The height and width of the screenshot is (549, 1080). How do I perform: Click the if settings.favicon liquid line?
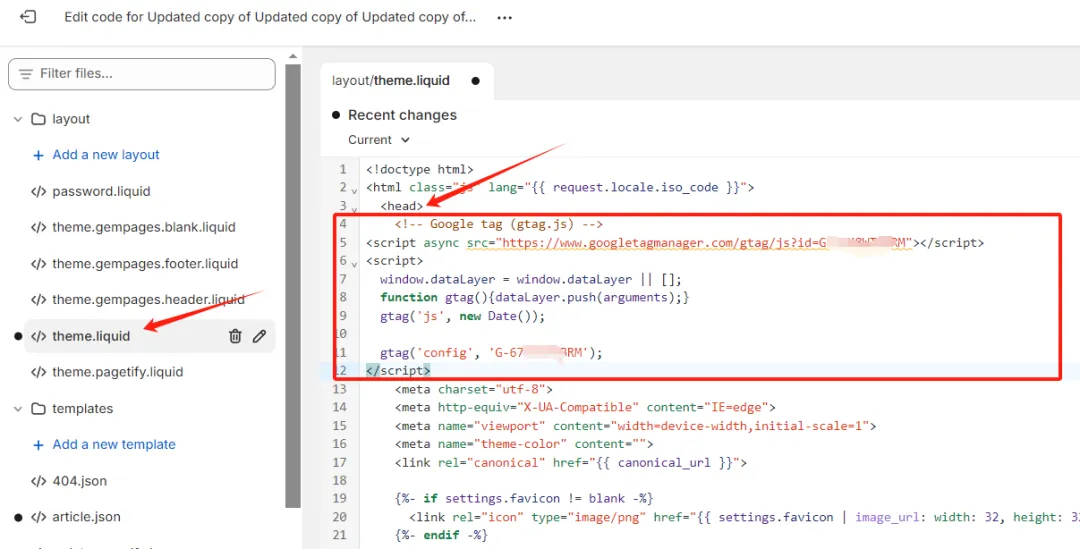tap(523, 499)
